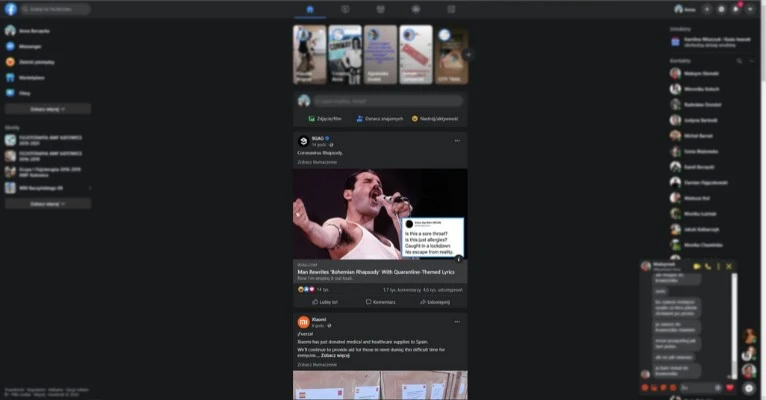Expand the account dropdown arrow
Image resolution: width=766 pixels, height=400 pixels.
(x=750, y=9)
